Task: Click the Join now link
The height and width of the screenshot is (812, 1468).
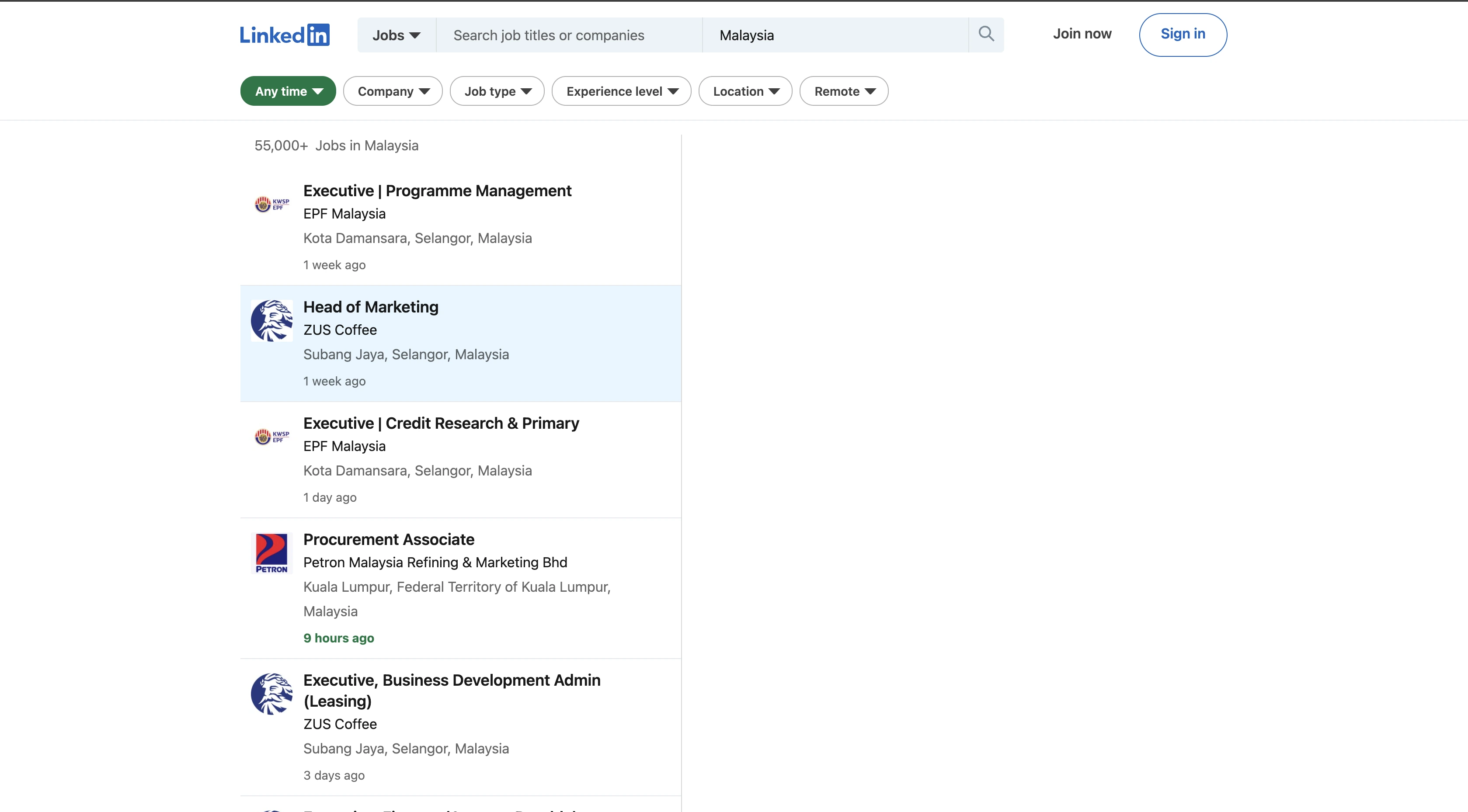Action: [x=1082, y=34]
